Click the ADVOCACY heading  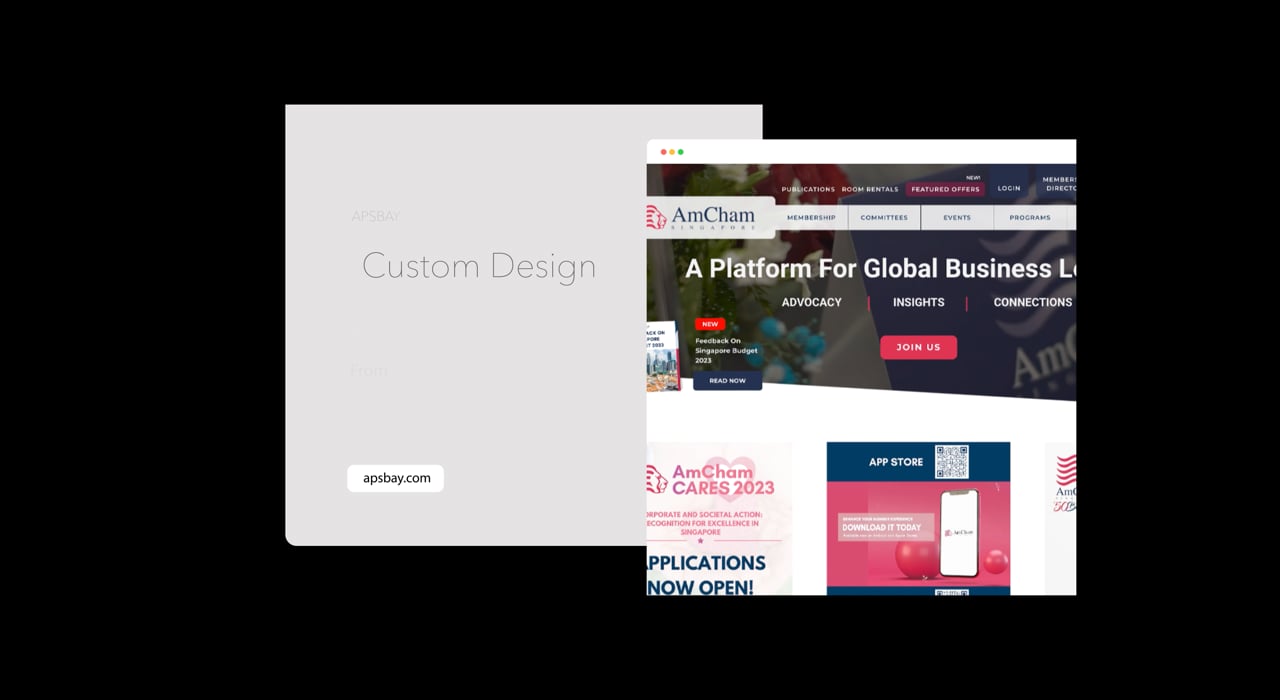click(811, 302)
